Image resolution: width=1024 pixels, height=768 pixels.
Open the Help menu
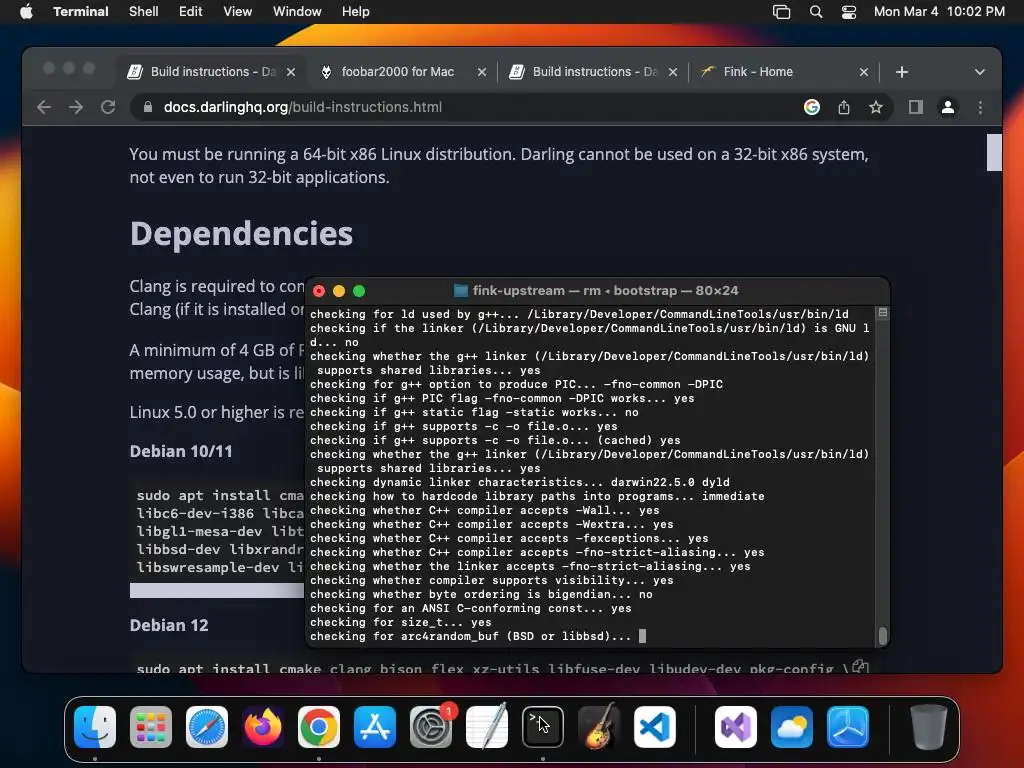click(356, 12)
